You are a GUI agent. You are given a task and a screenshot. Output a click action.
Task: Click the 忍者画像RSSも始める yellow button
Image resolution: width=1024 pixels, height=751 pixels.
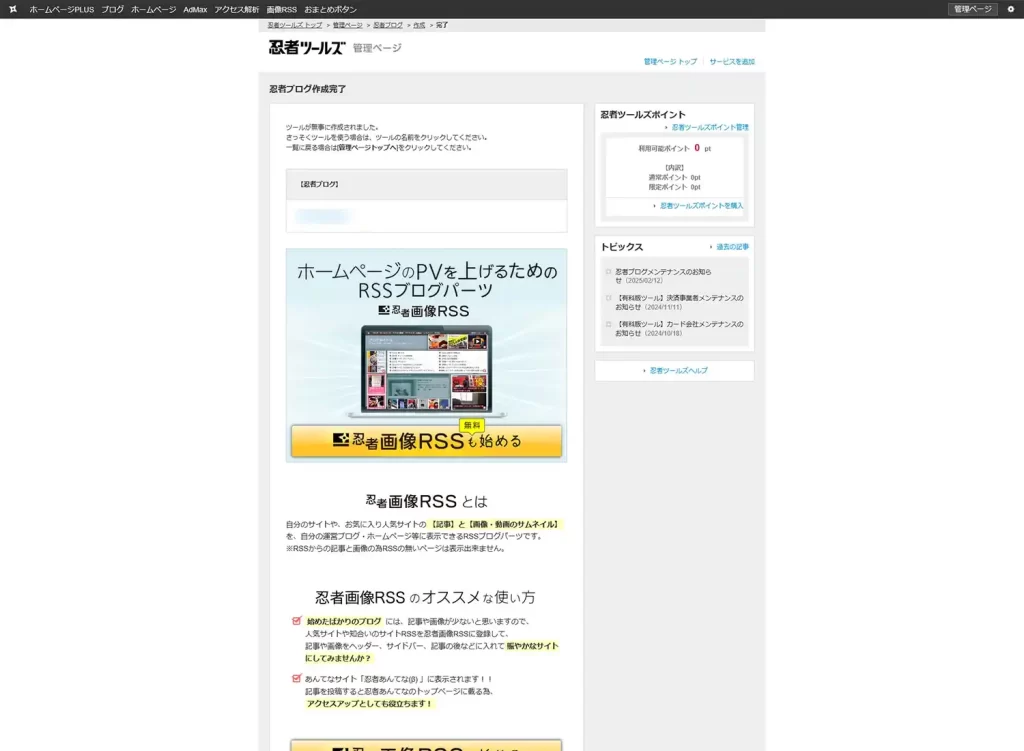coord(426,441)
